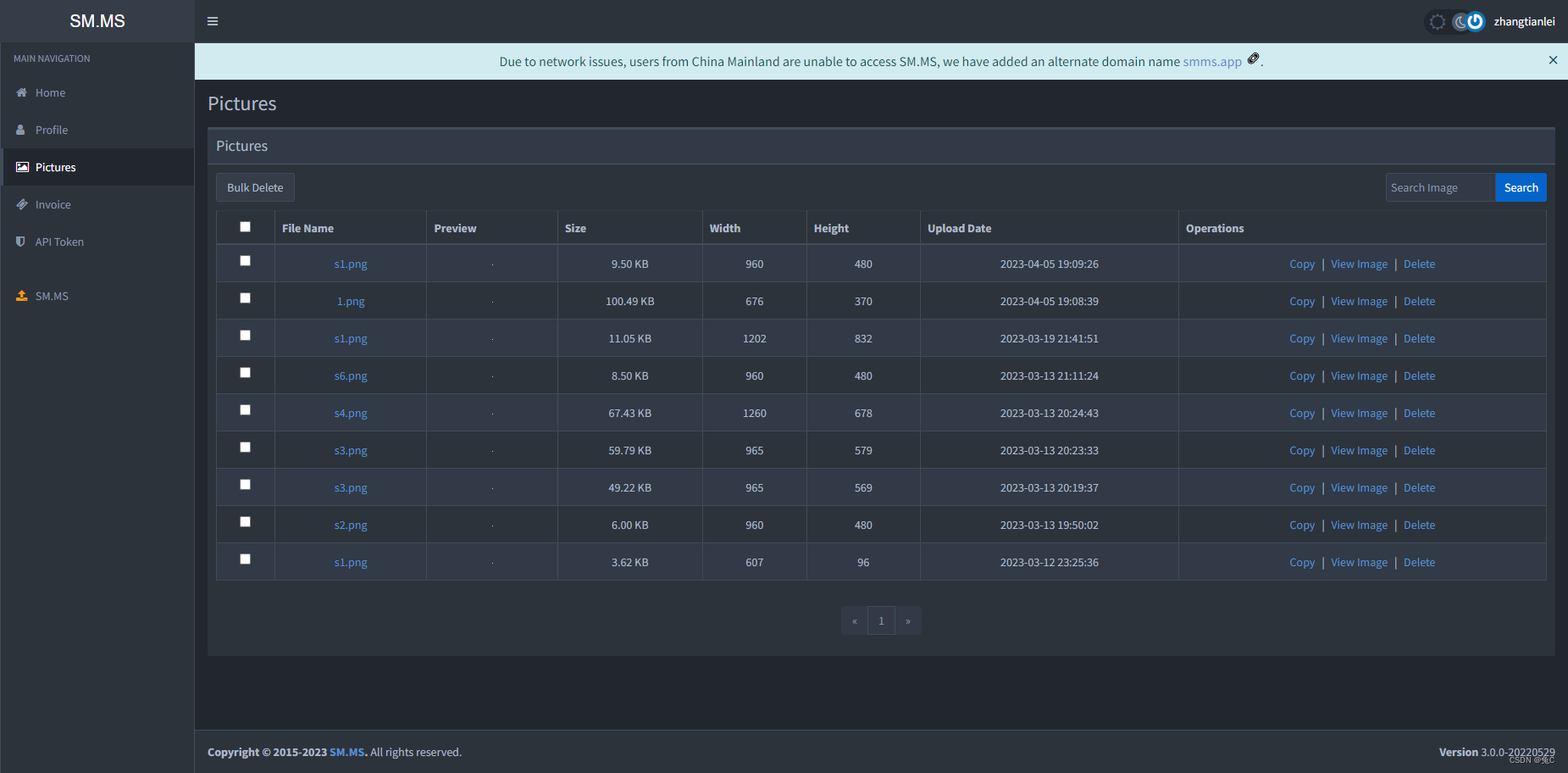
Task: Dismiss the China Mainland notice banner
Action: pyautogui.click(x=1553, y=60)
